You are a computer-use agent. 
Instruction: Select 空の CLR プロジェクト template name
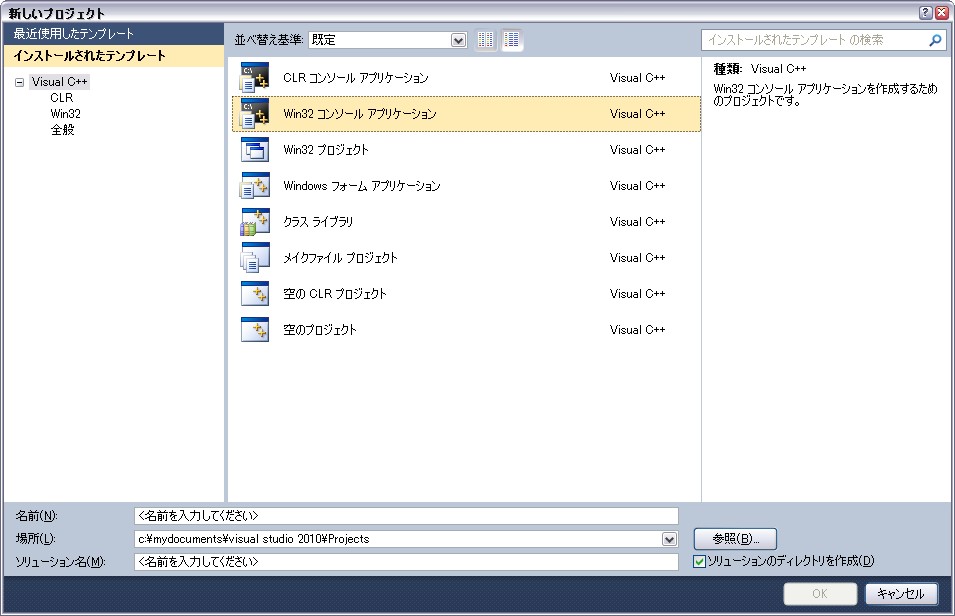coord(335,293)
